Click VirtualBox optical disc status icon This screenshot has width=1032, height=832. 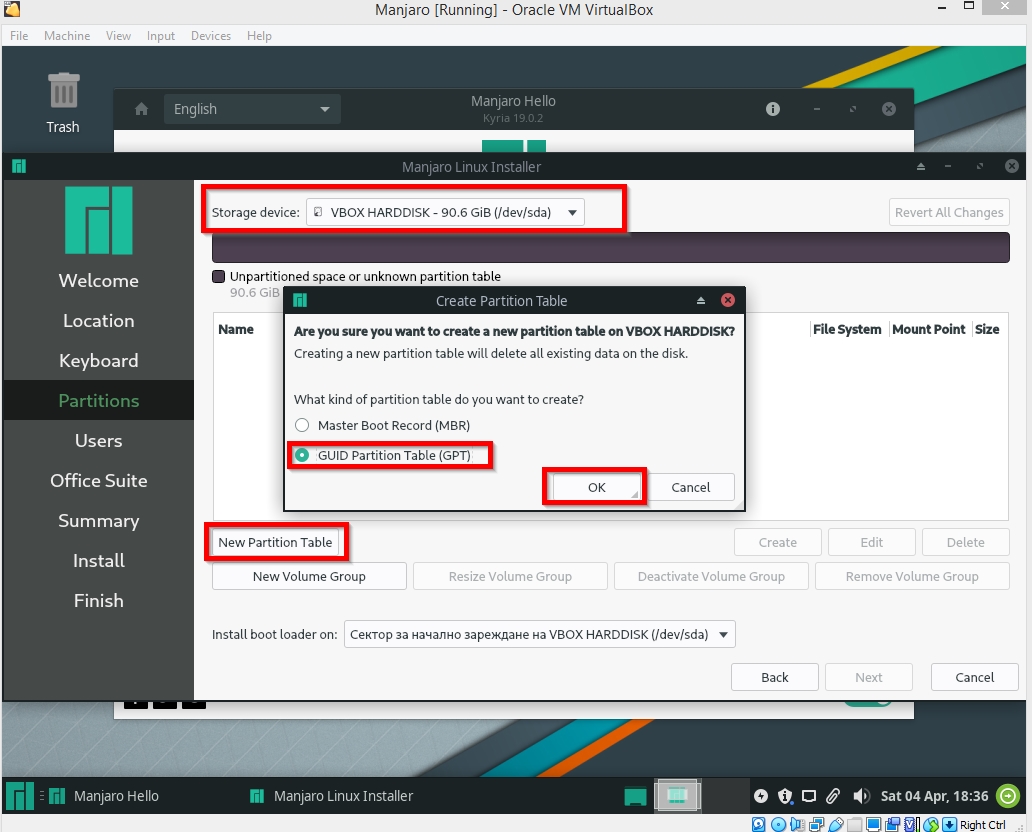click(778, 824)
